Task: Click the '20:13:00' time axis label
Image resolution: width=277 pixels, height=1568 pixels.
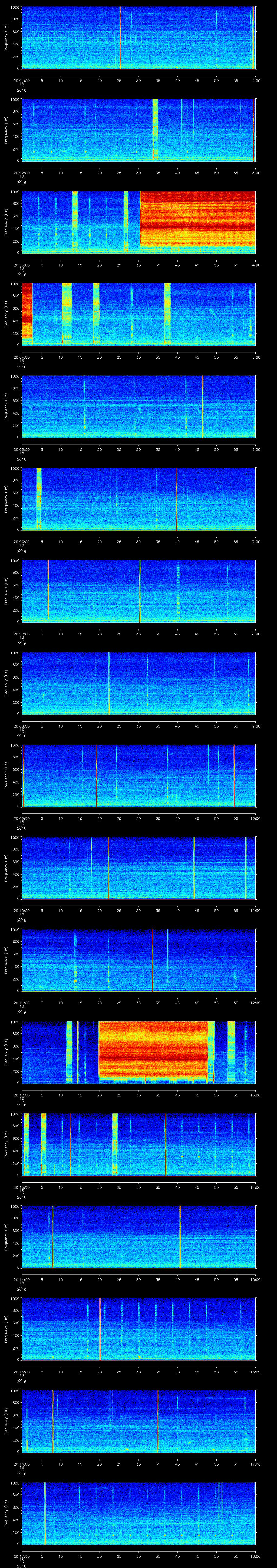Action: click(21, 1187)
